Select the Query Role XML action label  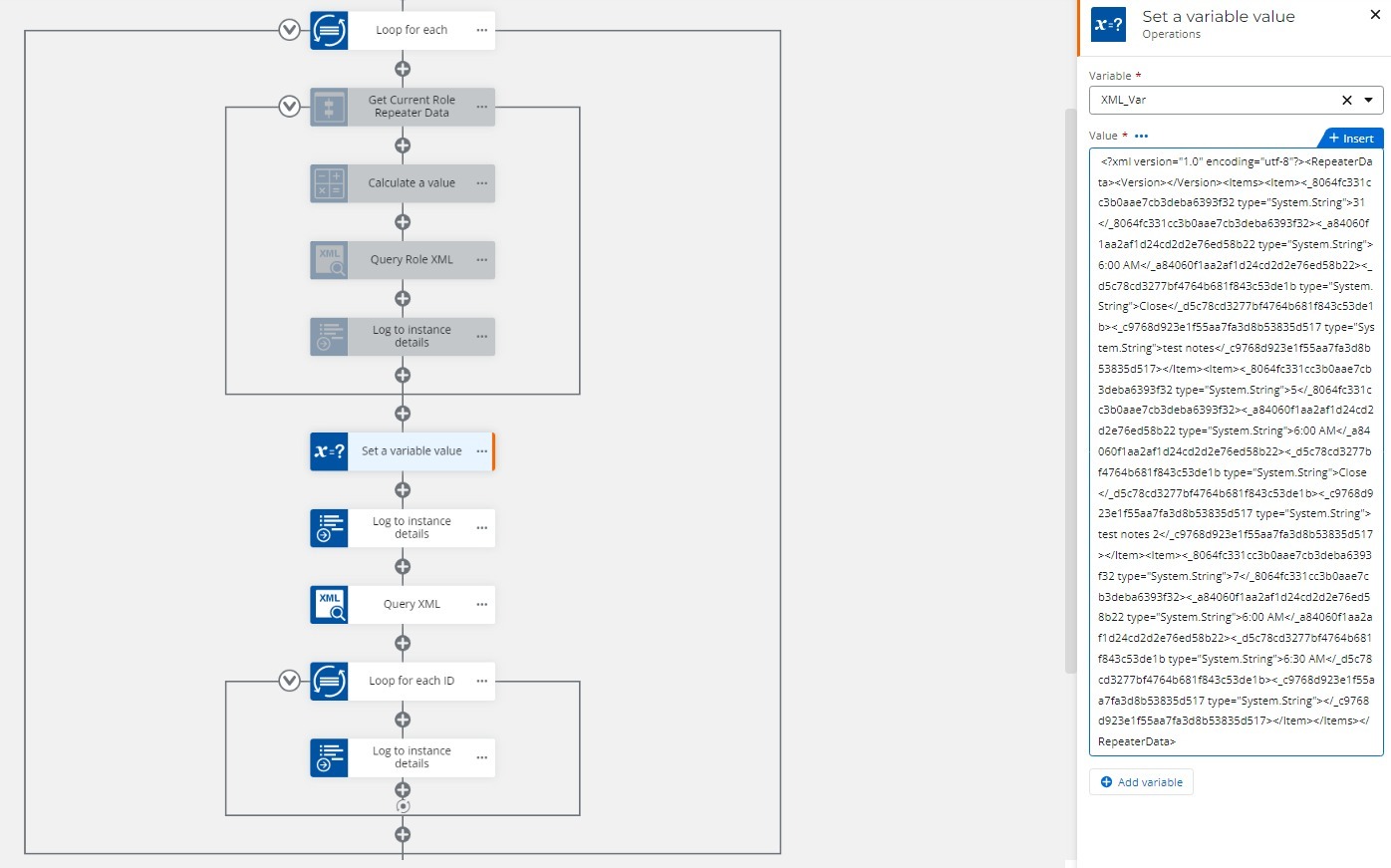tap(412, 260)
